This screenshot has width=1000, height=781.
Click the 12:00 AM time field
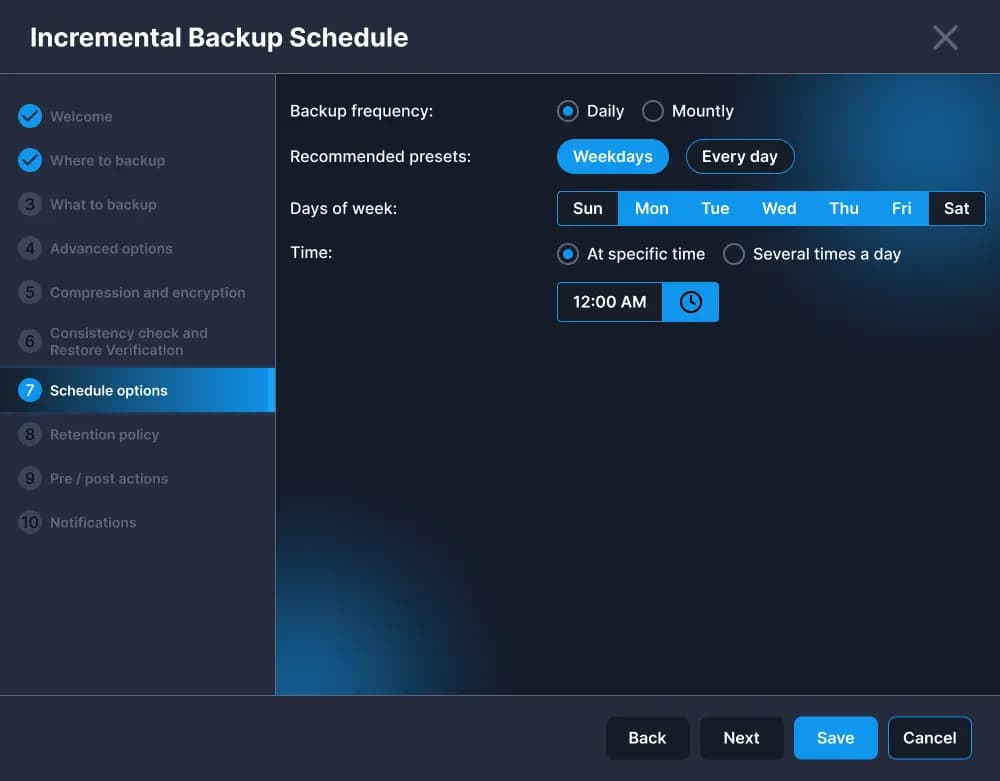tap(609, 301)
